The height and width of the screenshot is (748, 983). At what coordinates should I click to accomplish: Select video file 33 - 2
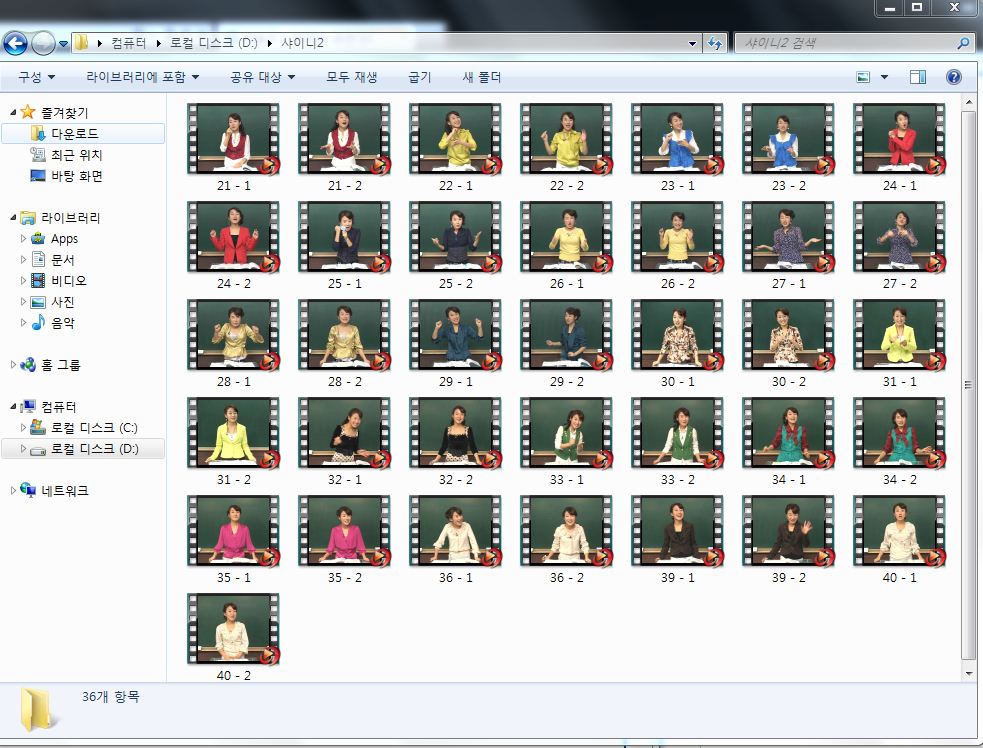[677, 441]
